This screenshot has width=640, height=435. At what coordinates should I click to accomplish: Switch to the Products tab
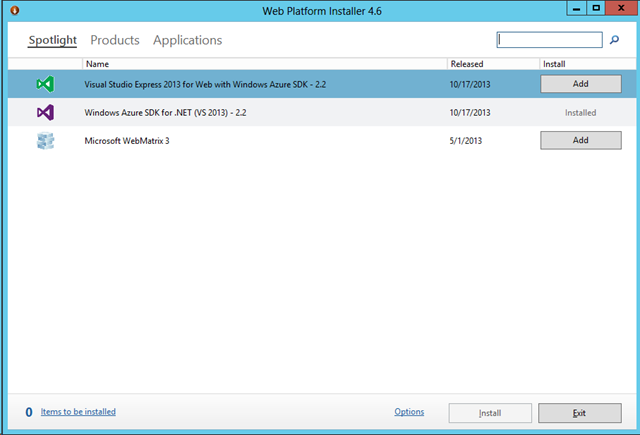114,41
